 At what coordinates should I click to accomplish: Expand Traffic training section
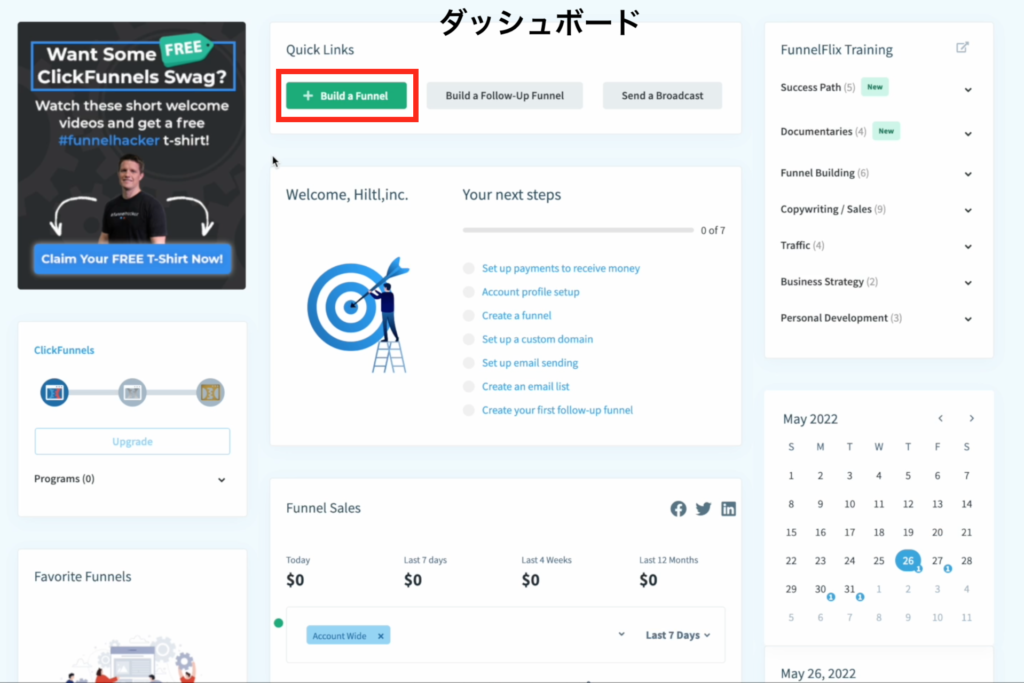[968, 246]
